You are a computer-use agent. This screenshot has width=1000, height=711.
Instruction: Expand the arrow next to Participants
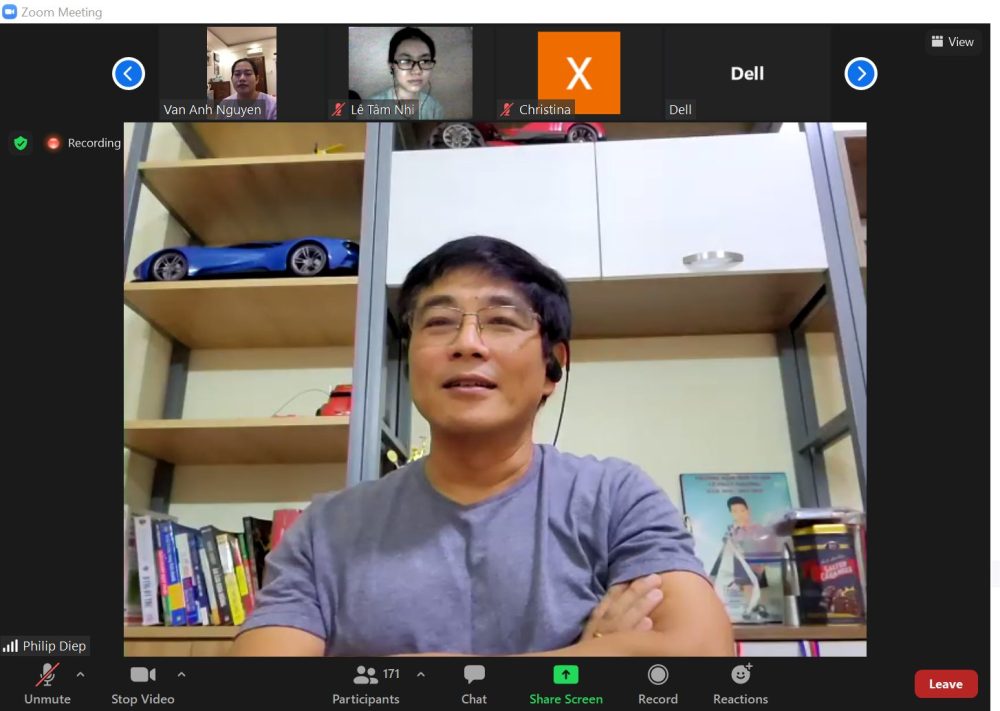point(421,674)
